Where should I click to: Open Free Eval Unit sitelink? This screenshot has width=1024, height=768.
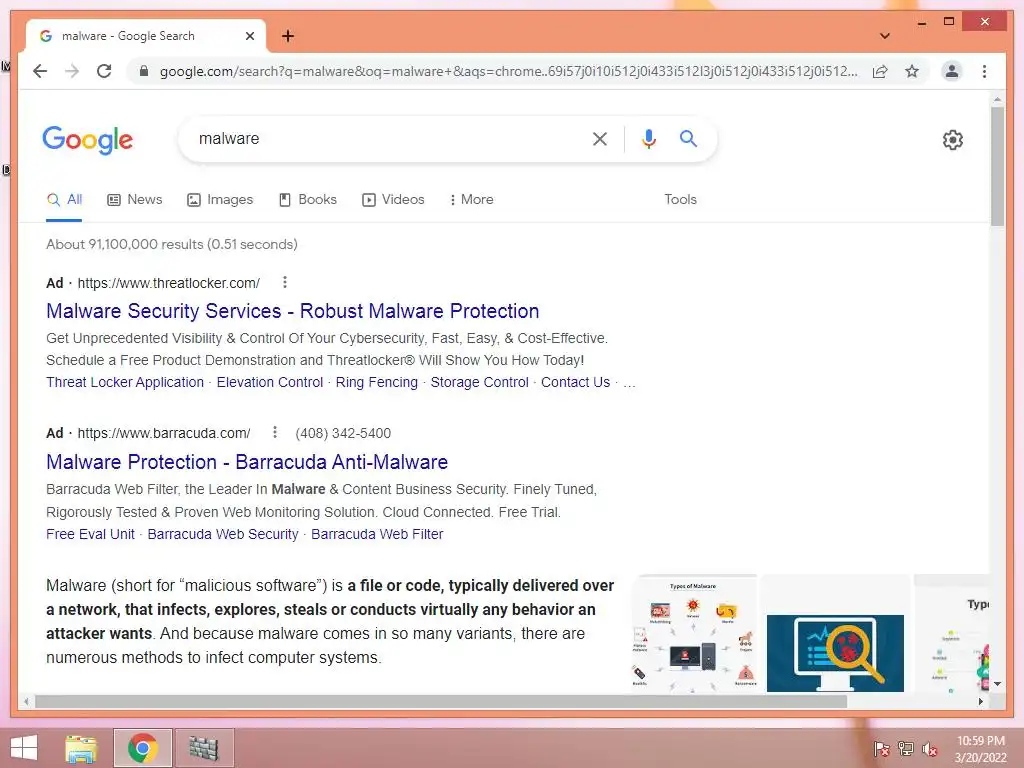tap(90, 534)
